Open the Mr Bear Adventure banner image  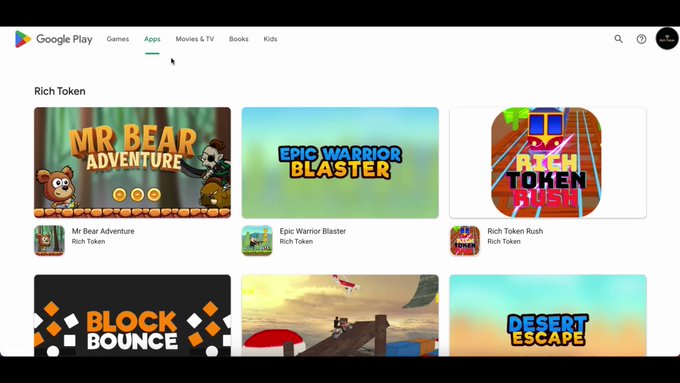click(x=132, y=163)
